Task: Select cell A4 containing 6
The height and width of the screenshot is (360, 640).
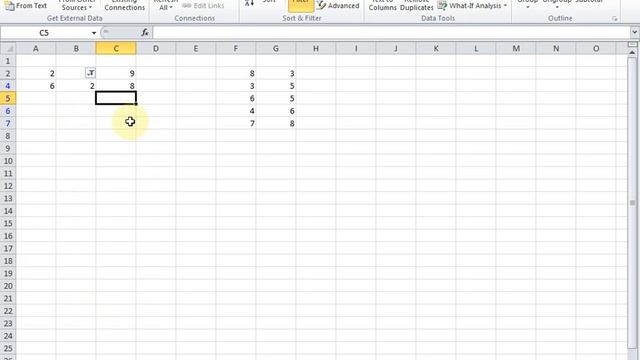Action: click(x=36, y=86)
